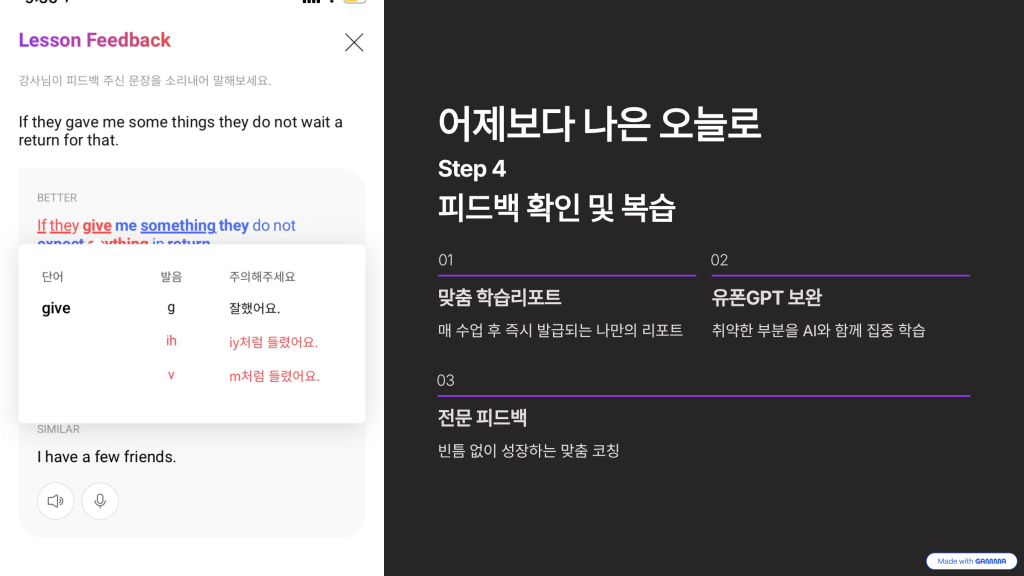The height and width of the screenshot is (576, 1024).
Task: Click the "Step 4" slide subtitle
Action: (472, 168)
